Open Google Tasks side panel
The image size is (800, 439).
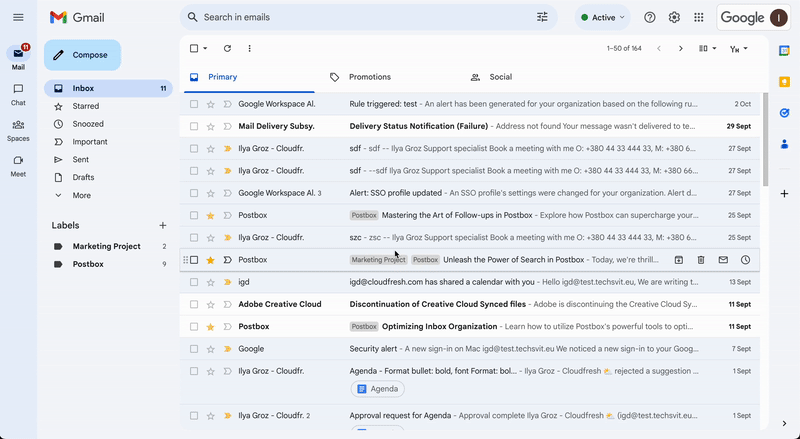pyautogui.click(x=784, y=113)
